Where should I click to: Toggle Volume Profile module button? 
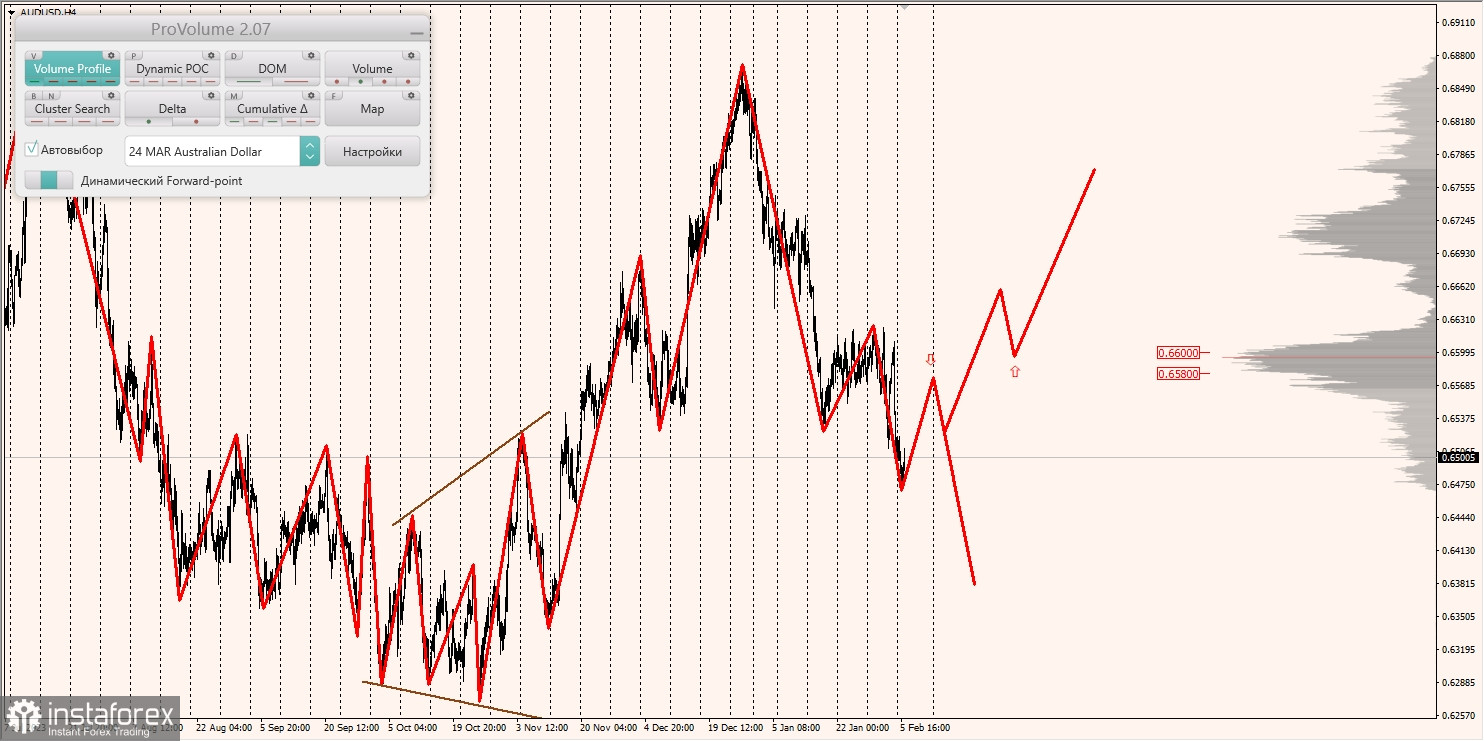[x=72, y=69]
